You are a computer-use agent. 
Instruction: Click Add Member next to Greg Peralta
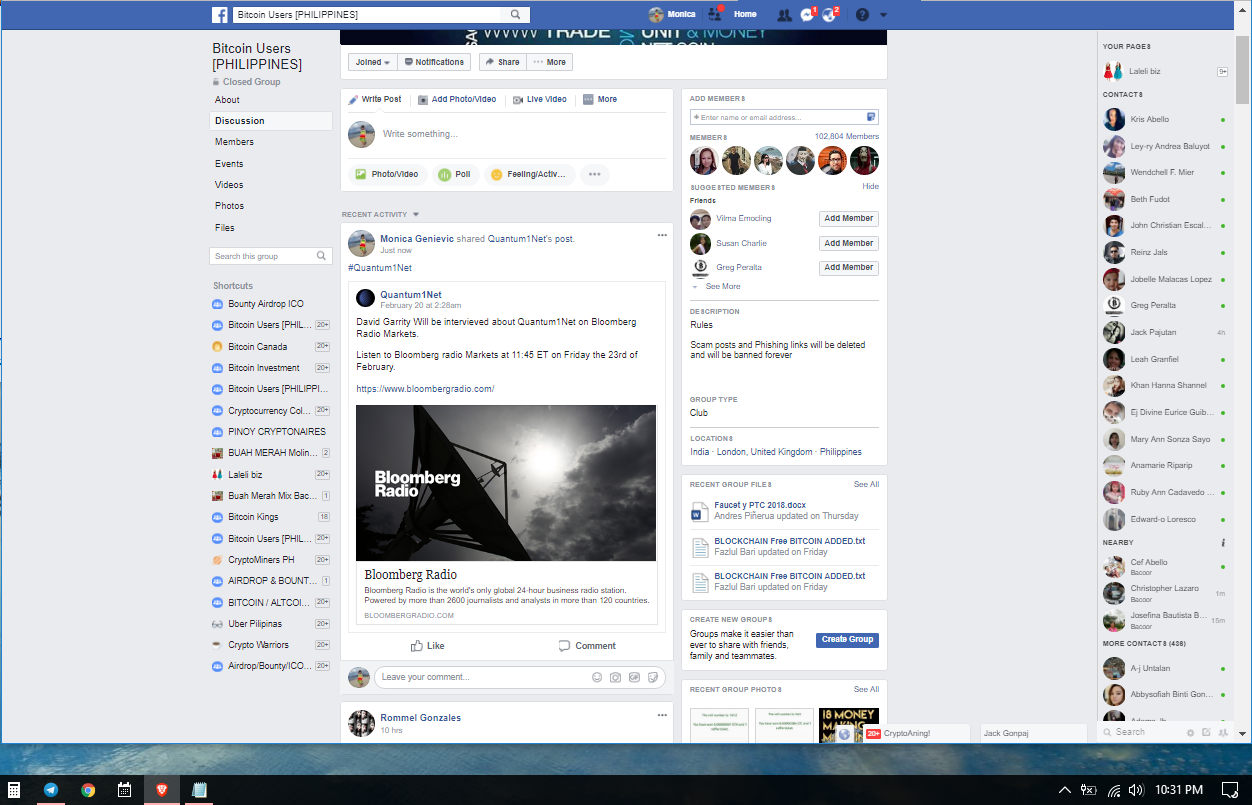tap(849, 267)
